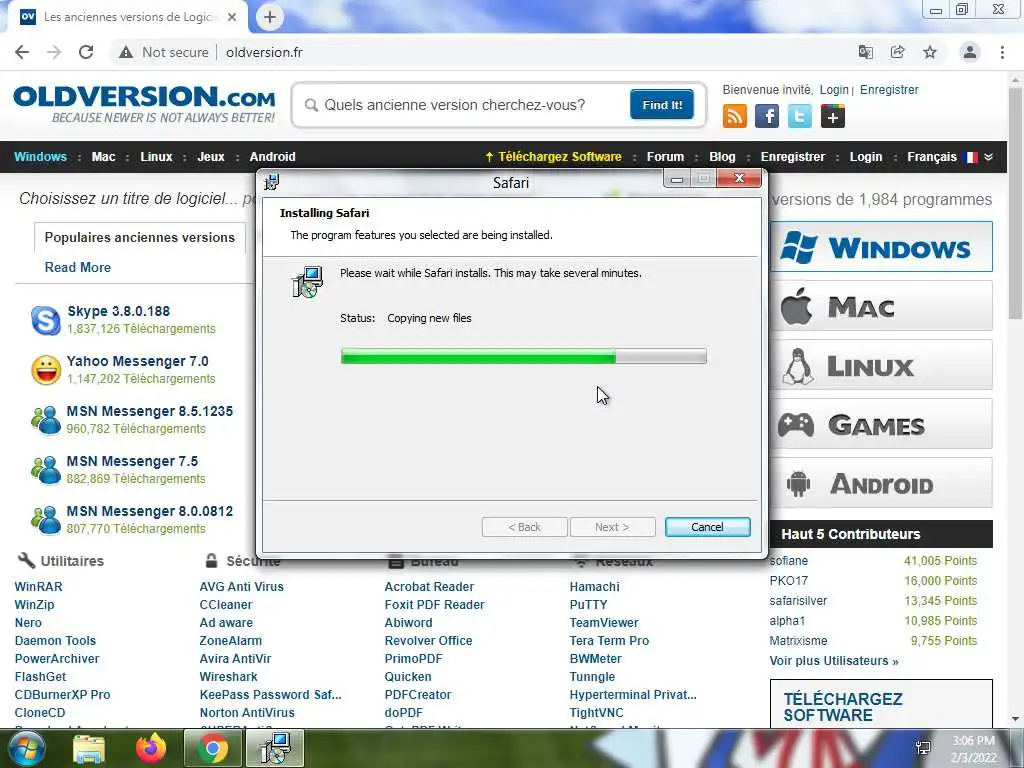Open the large Games category banner
This screenshot has height=768, width=1024.
pos(881,424)
